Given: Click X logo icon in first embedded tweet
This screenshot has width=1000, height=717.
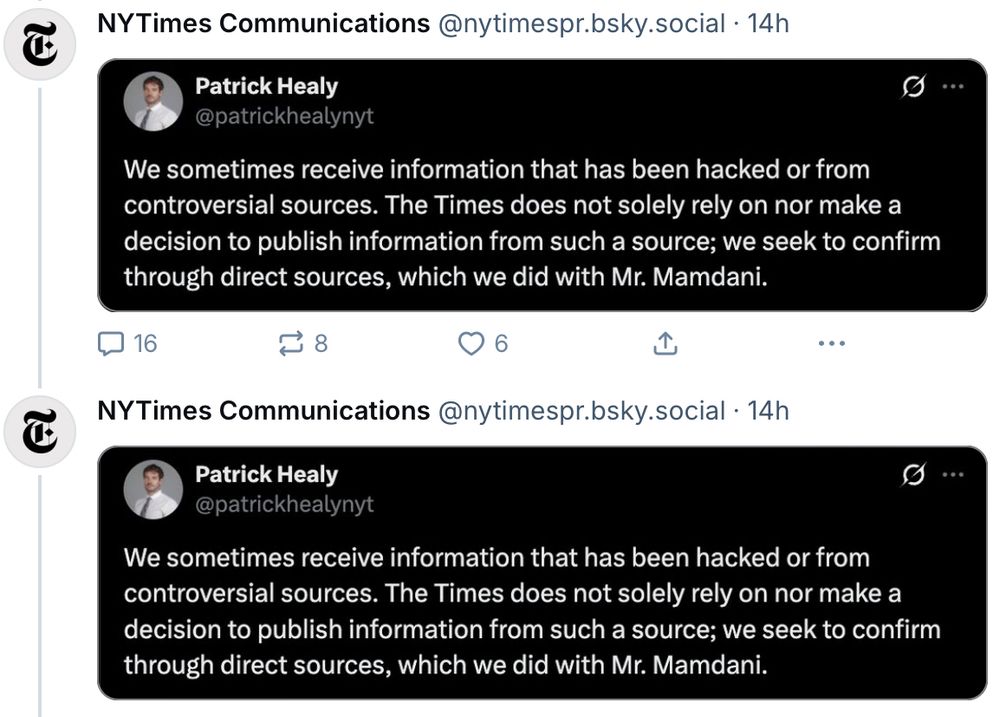Looking at the screenshot, I should [x=913, y=86].
